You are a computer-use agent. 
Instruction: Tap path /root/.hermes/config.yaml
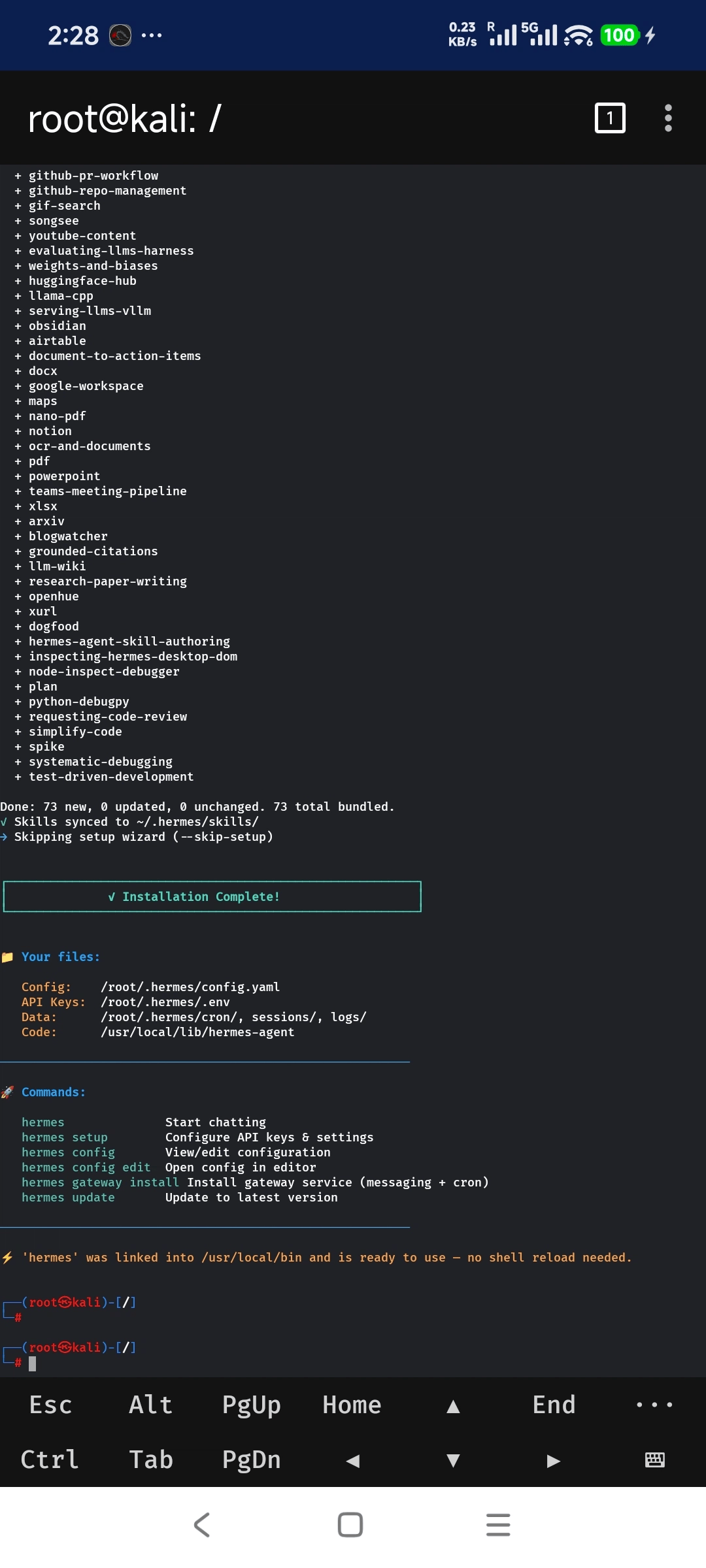[190, 987]
